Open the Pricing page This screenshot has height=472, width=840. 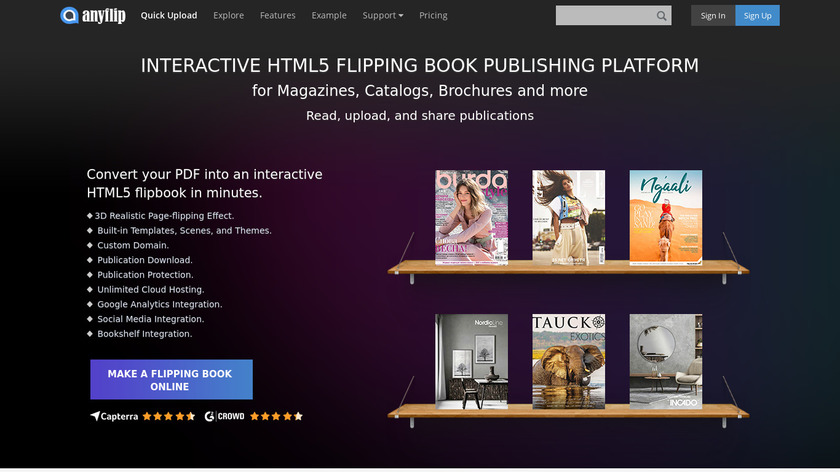[433, 16]
